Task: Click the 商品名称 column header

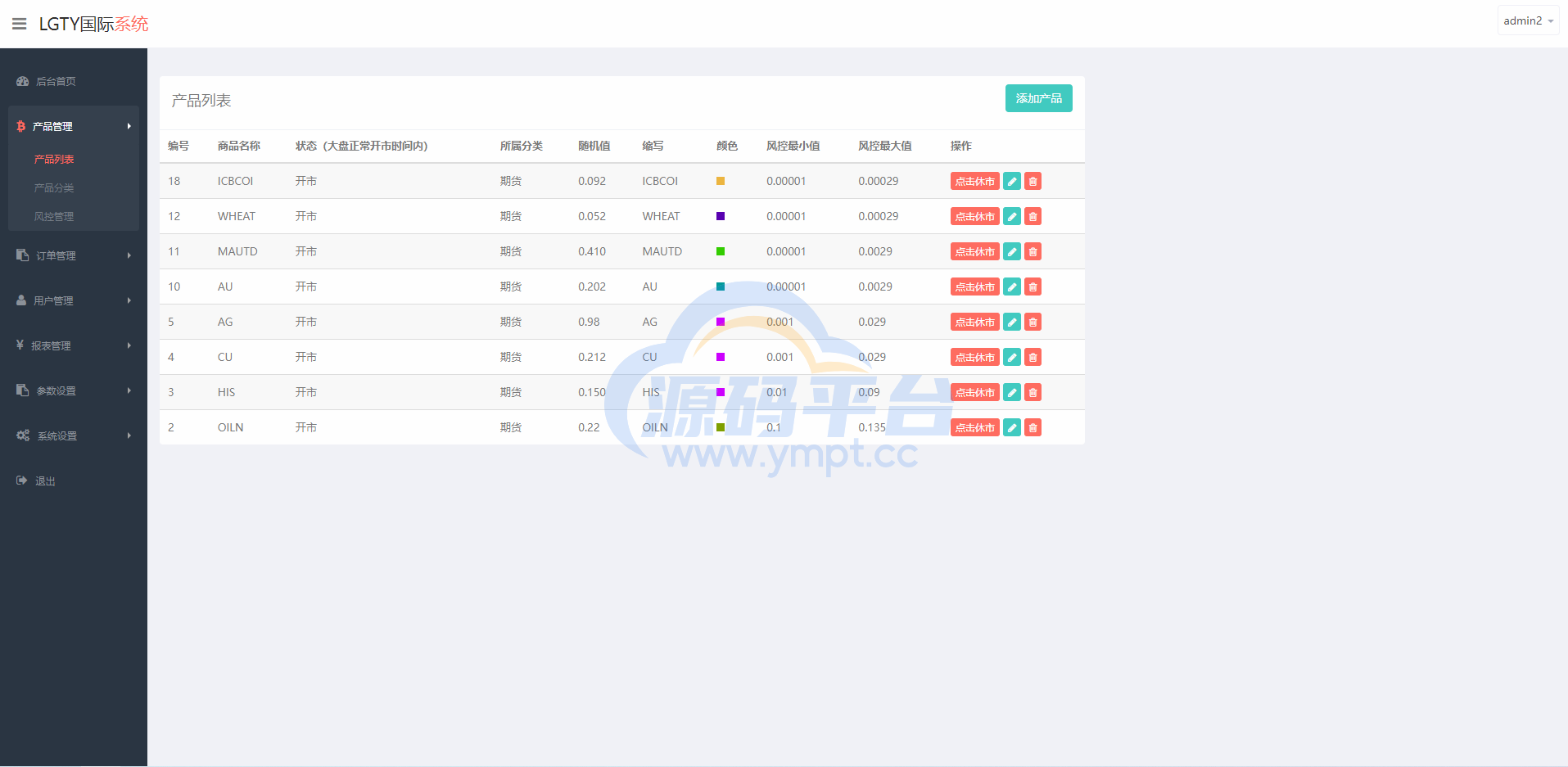Action: coord(239,146)
